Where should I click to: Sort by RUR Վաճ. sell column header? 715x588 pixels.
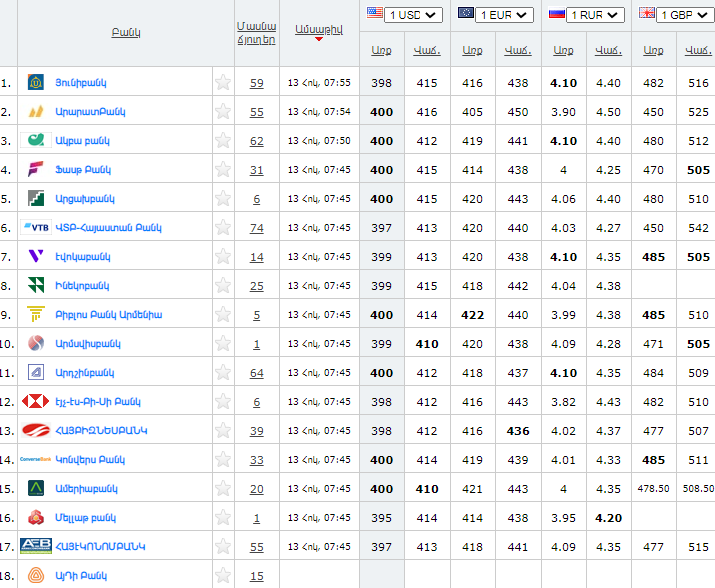(x=608, y=50)
